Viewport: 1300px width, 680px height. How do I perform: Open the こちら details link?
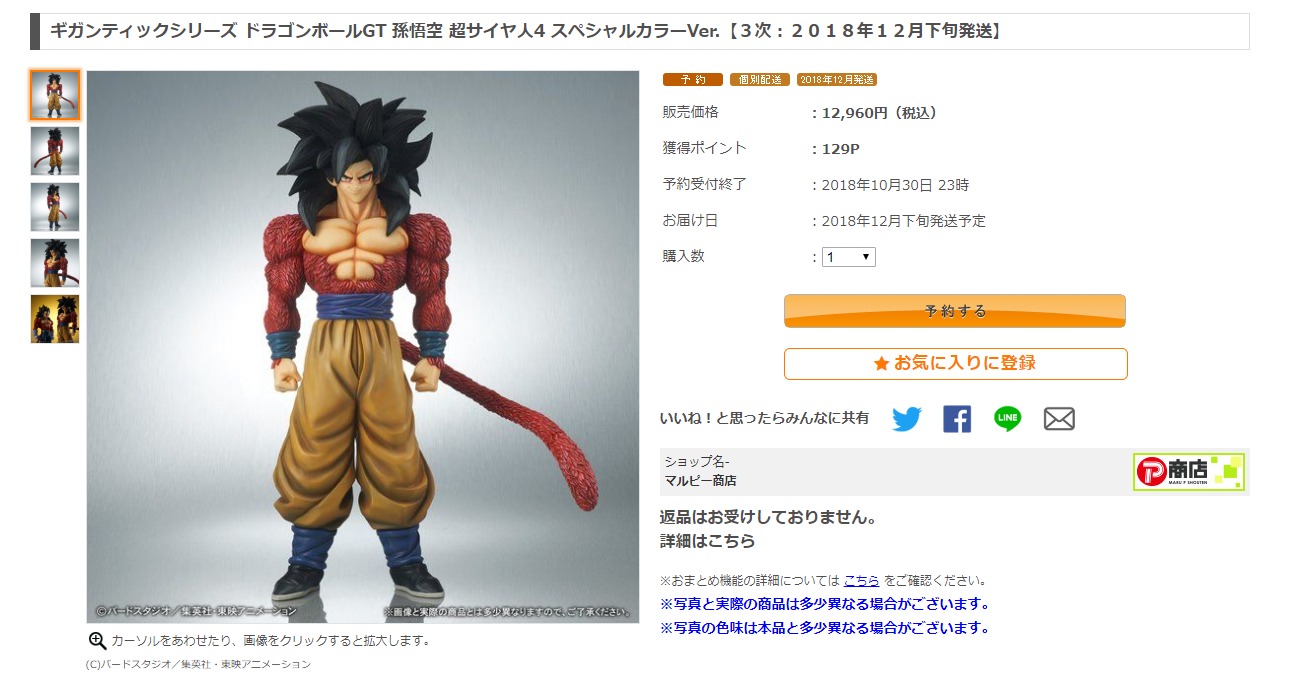click(x=861, y=580)
